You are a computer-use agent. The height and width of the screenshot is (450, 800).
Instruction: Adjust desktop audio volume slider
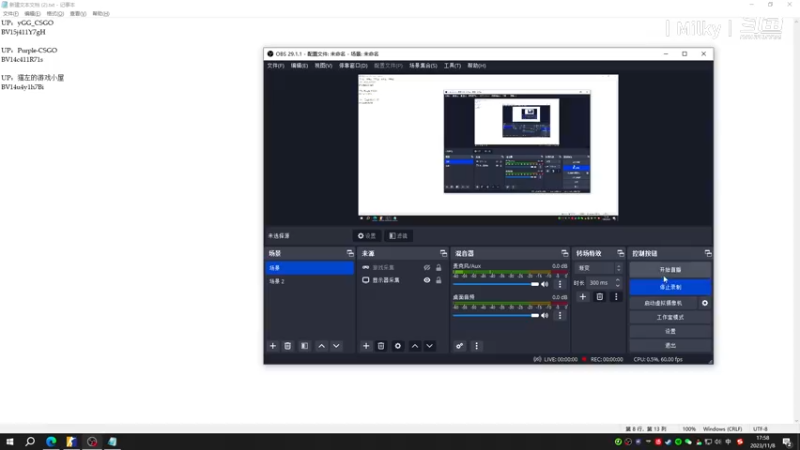click(495, 315)
